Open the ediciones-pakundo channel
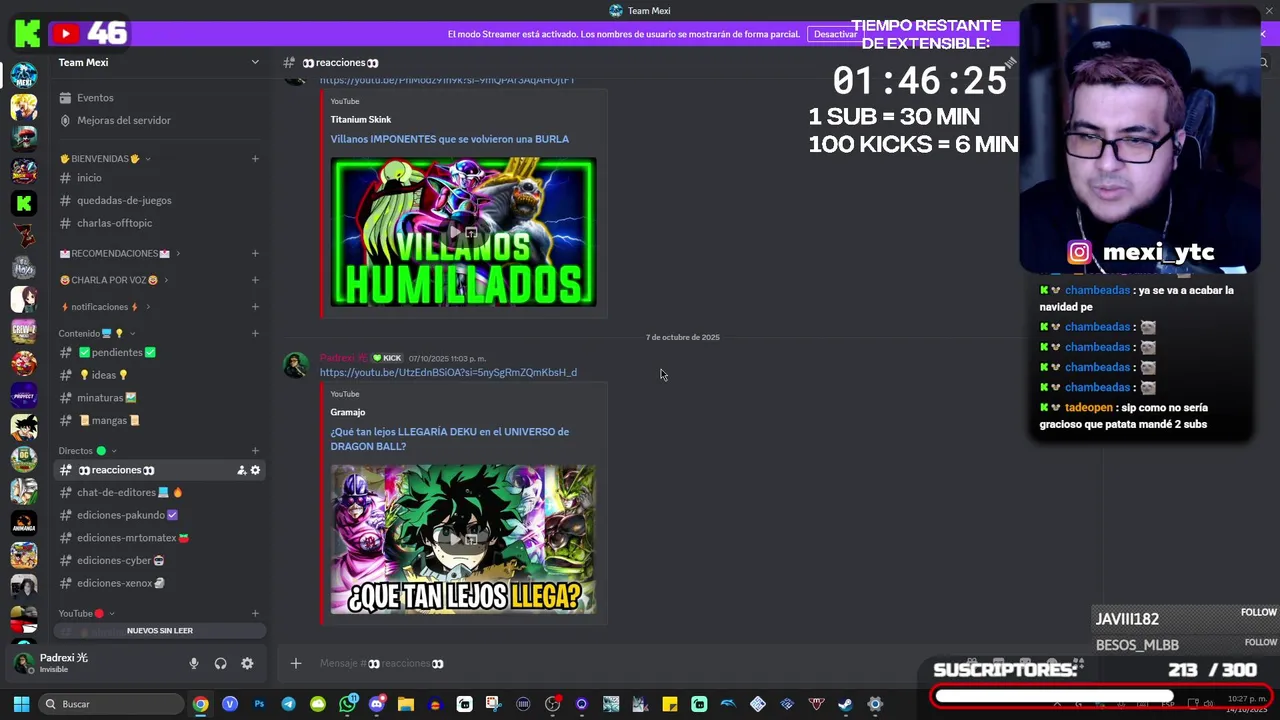 (159, 515)
